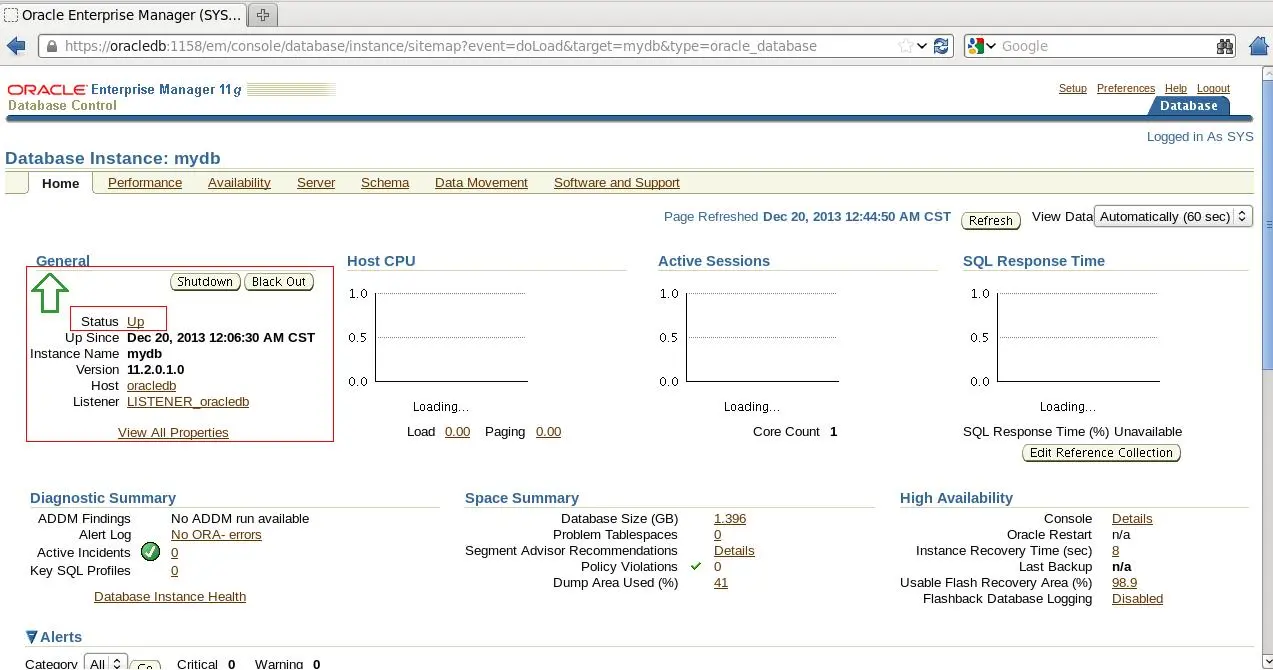Viewport: 1273px width, 670px height.
Task: Switch to the Software and Support tab
Action: (617, 183)
